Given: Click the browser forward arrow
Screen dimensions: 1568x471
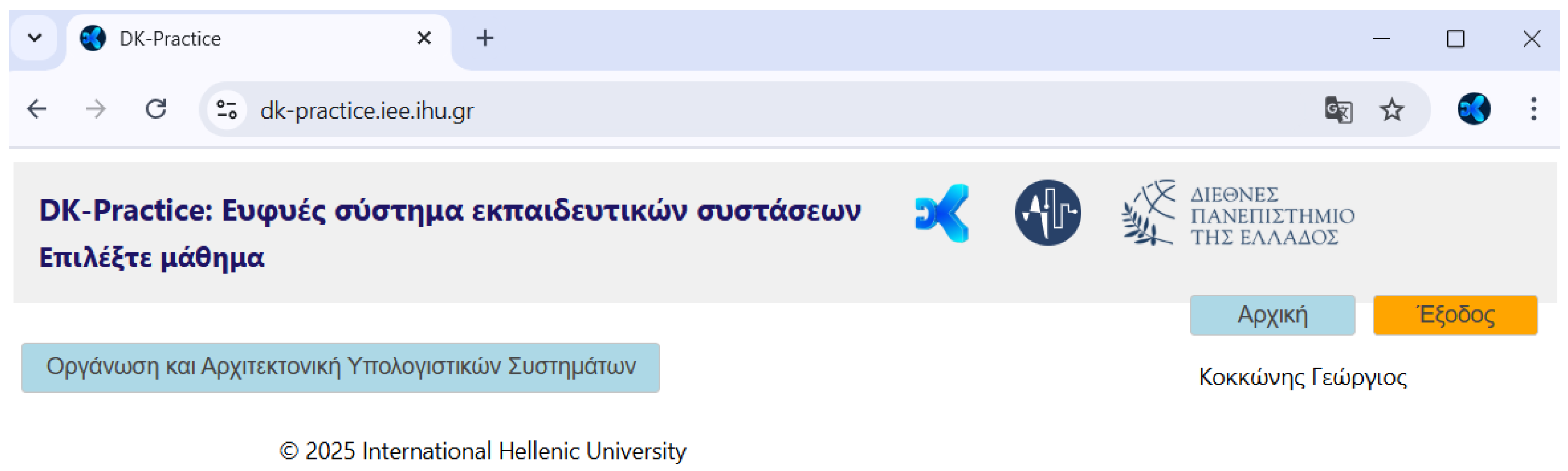Looking at the screenshot, I should [x=96, y=109].
